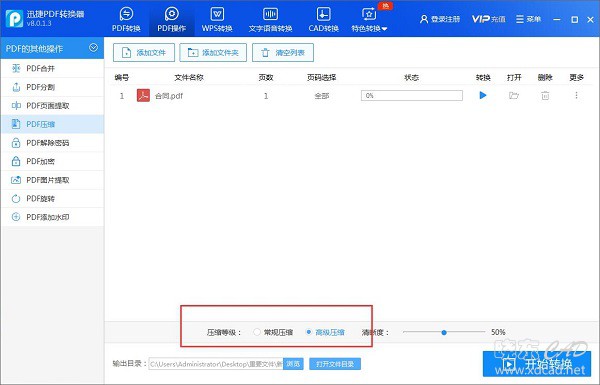Select PDF旋转 in sidebar
This screenshot has height=385, width=600.
click(52, 199)
